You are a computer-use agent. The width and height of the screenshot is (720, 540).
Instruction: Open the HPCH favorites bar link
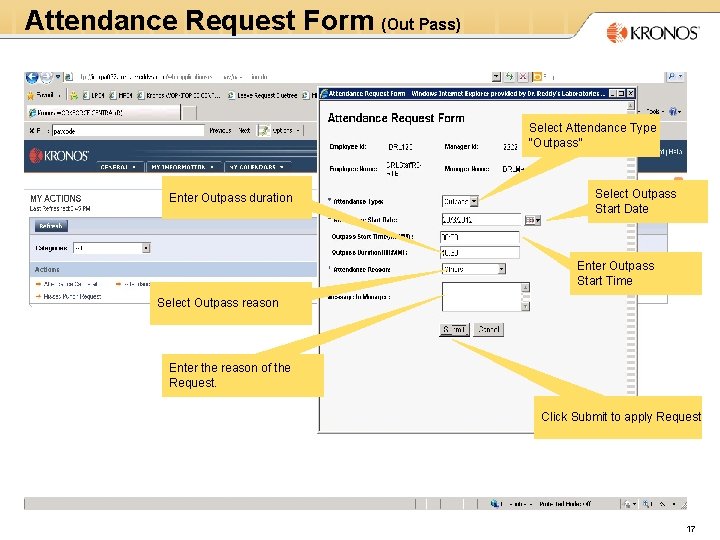pos(121,96)
